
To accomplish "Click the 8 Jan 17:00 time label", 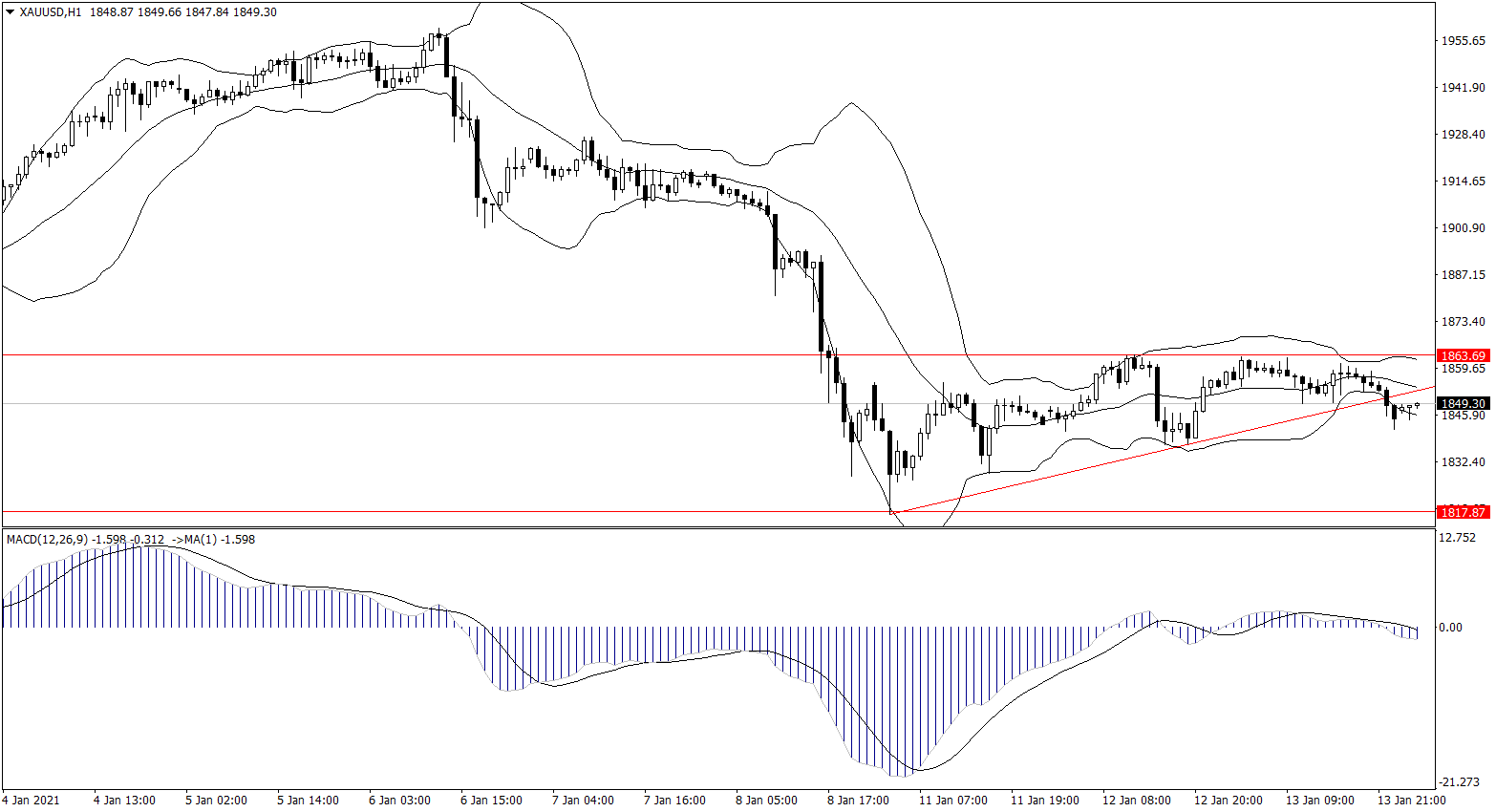I will click(x=858, y=801).
